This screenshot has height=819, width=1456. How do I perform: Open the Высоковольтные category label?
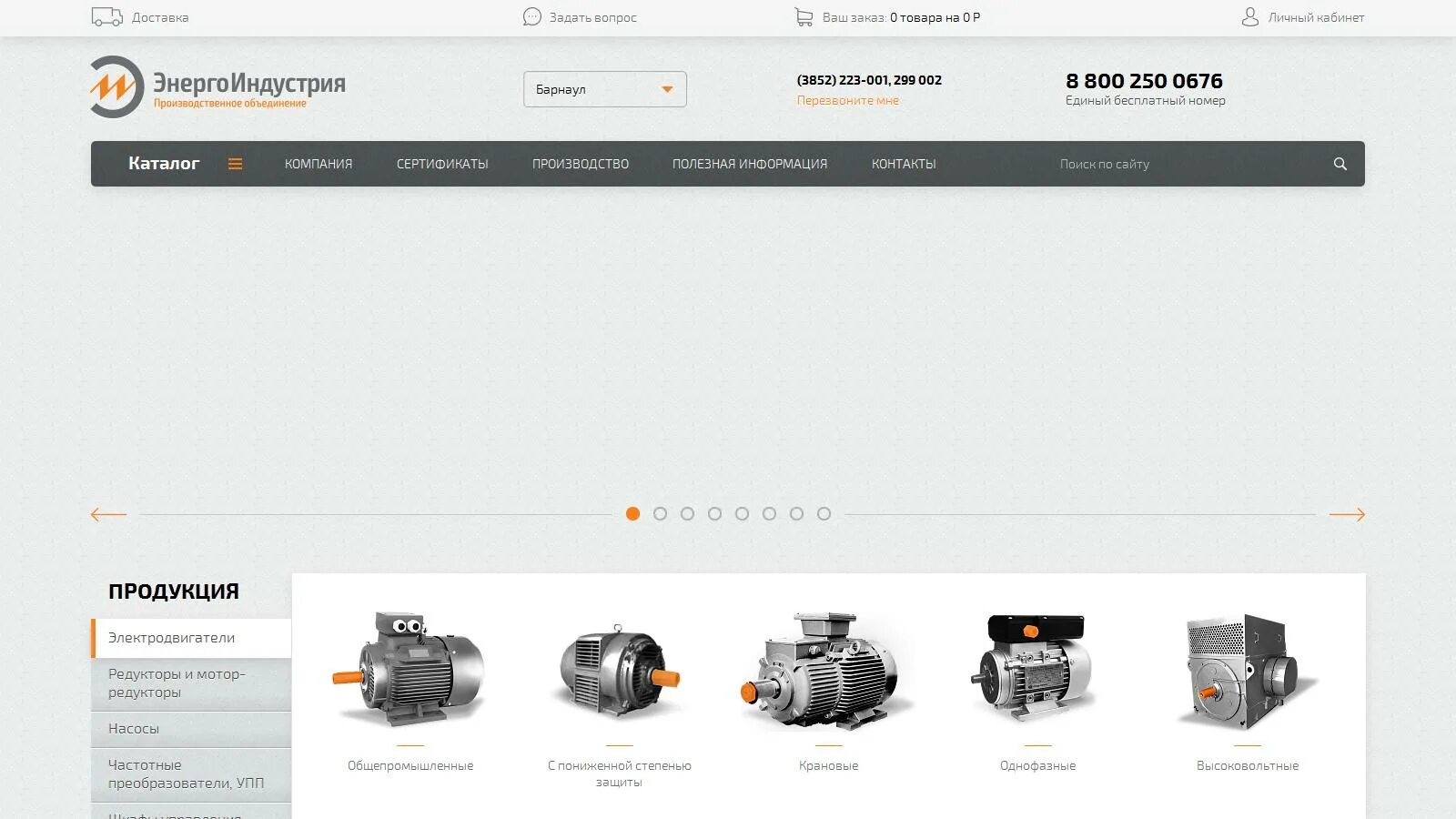coord(1248,766)
